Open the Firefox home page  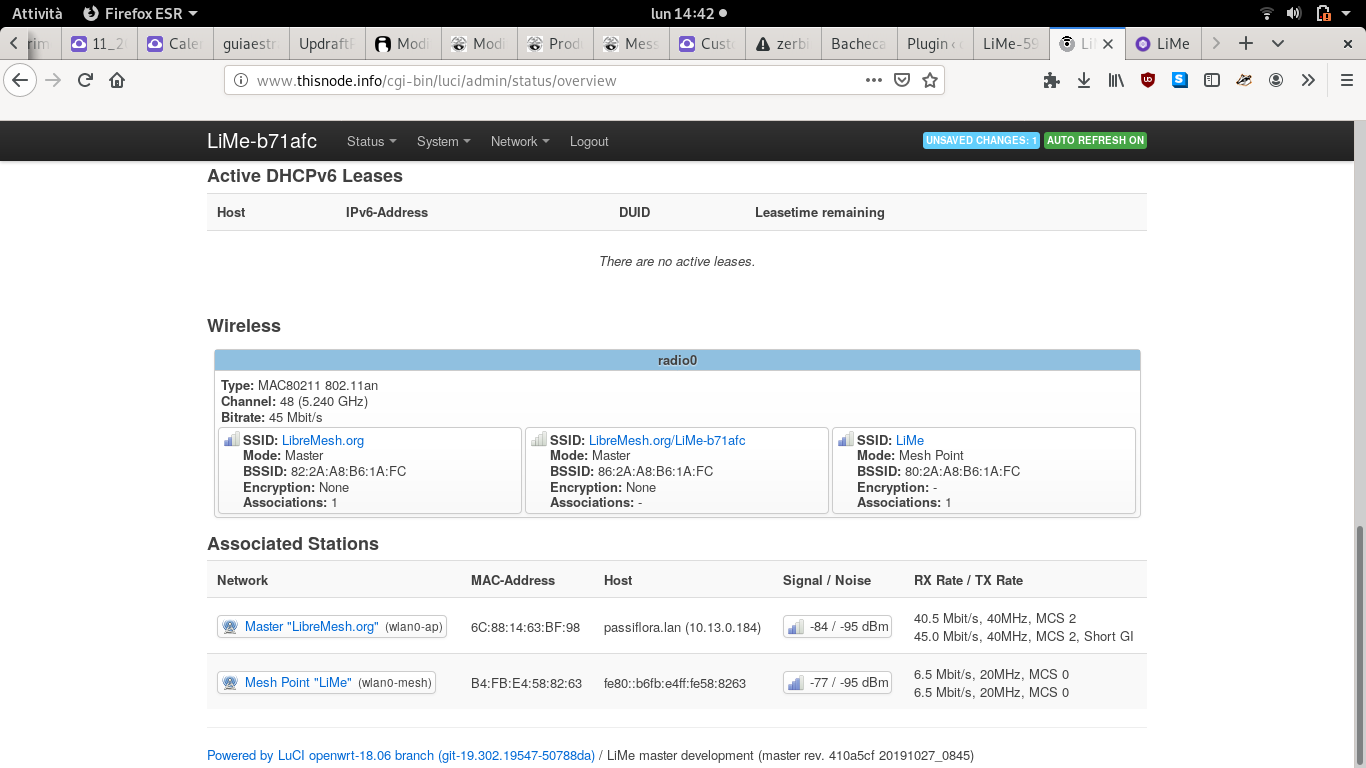[117, 80]
